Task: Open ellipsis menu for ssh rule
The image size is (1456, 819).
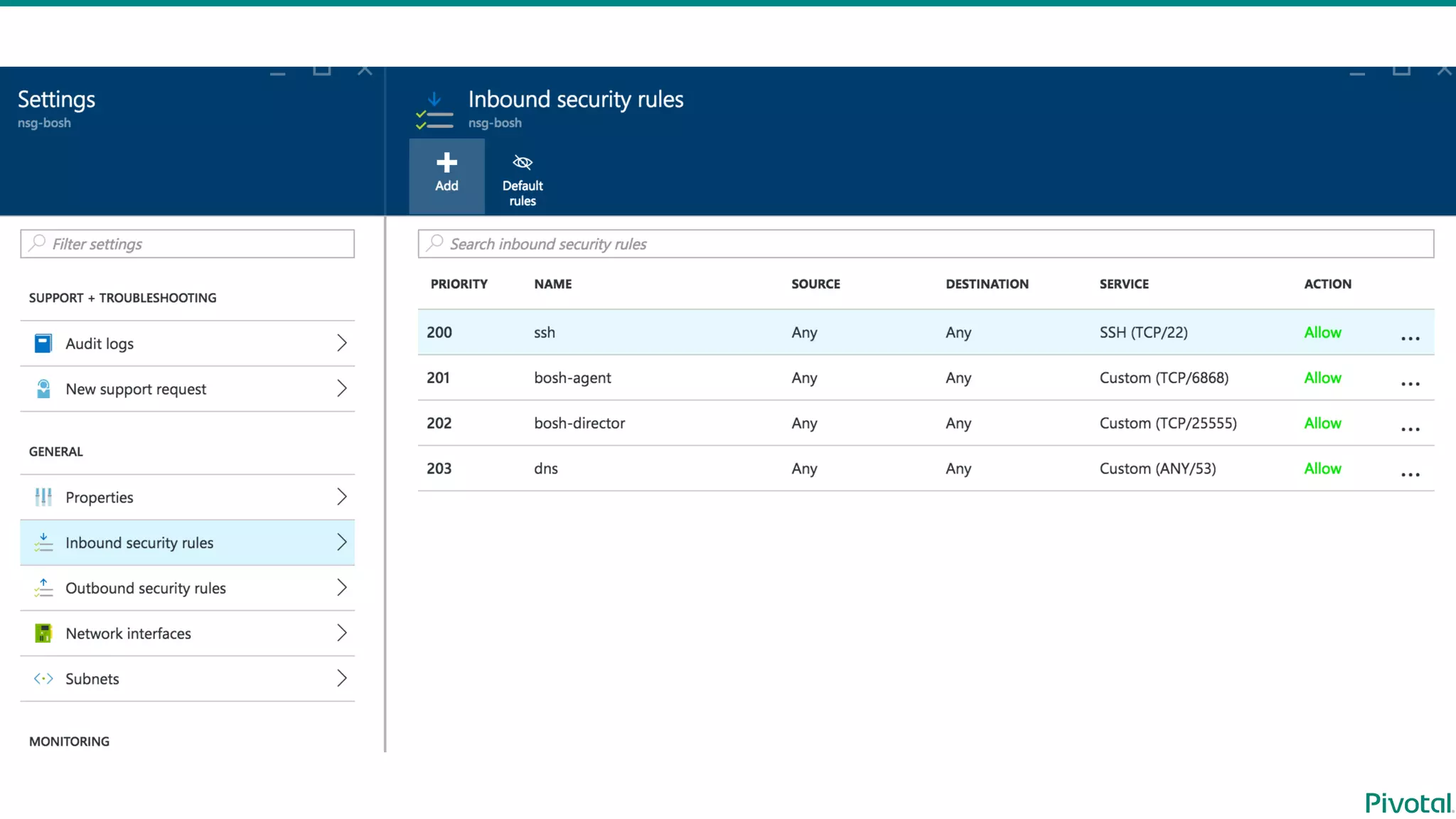Action: pos(1410,338)
